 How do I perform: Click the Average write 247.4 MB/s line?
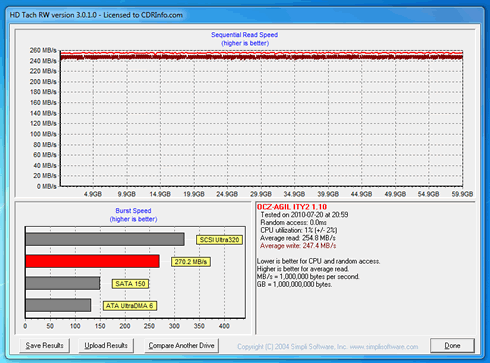coord(298,246)
